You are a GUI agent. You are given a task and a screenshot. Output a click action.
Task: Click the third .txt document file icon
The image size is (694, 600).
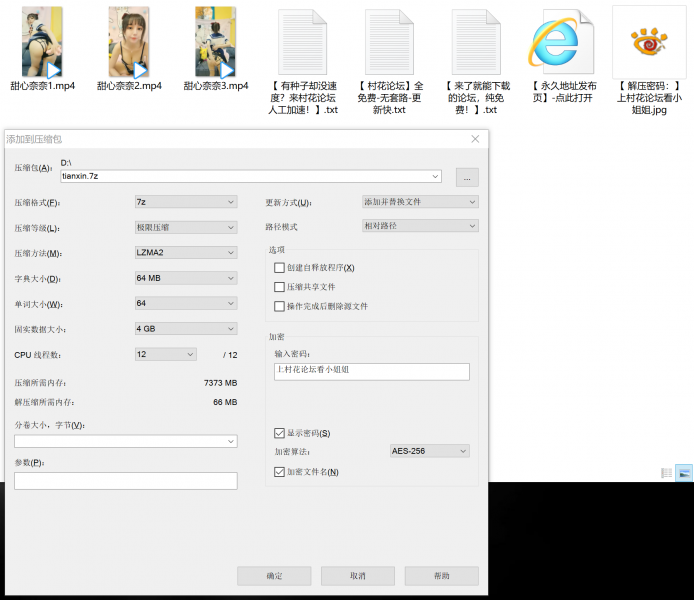tap(476, 42)
